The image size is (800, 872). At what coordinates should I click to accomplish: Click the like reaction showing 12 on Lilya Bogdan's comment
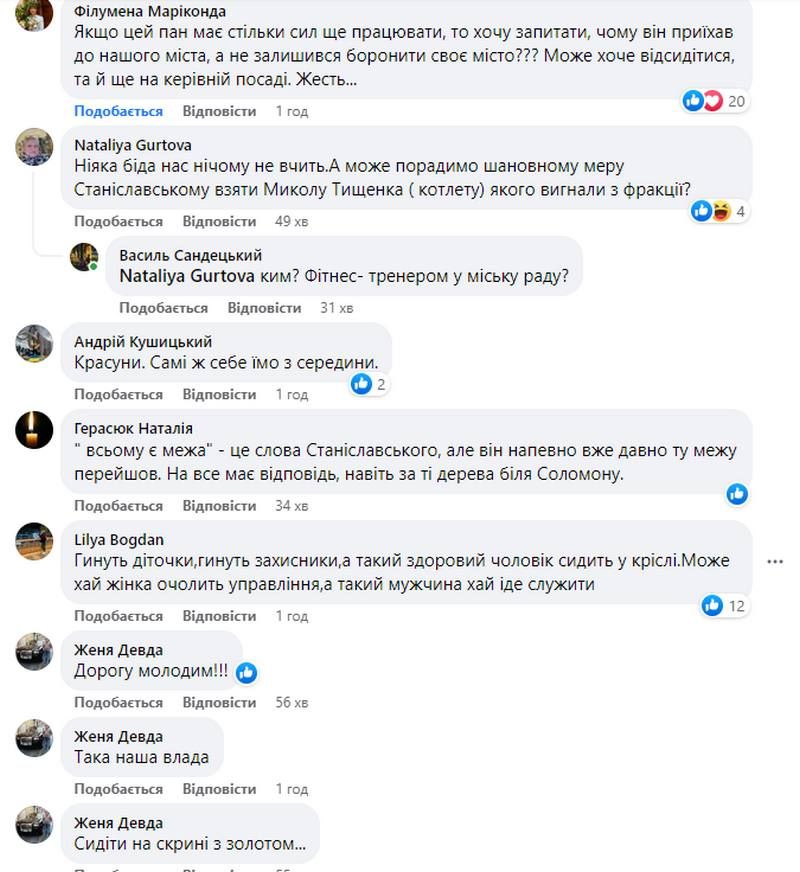(x=713, y=604)
